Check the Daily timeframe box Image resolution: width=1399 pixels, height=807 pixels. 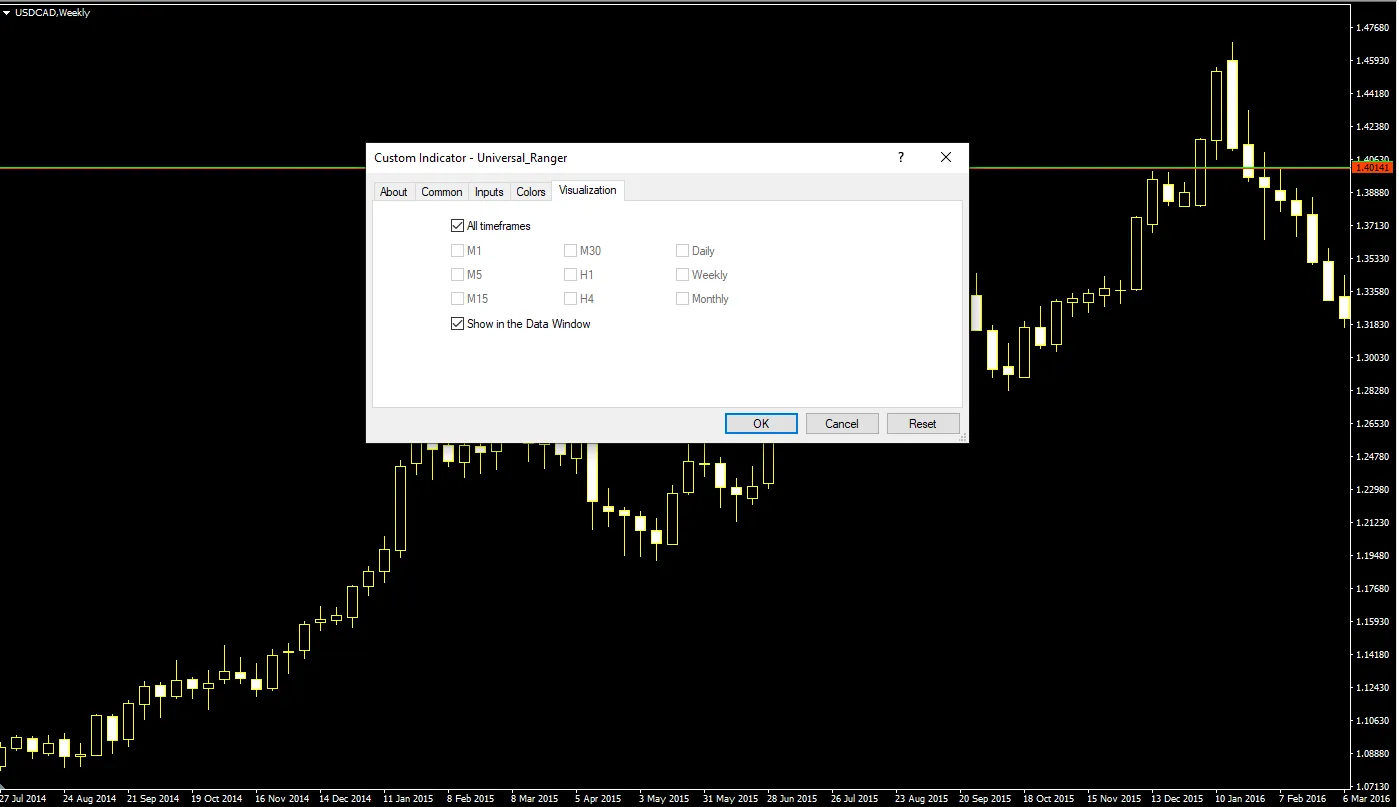(683, 251)
